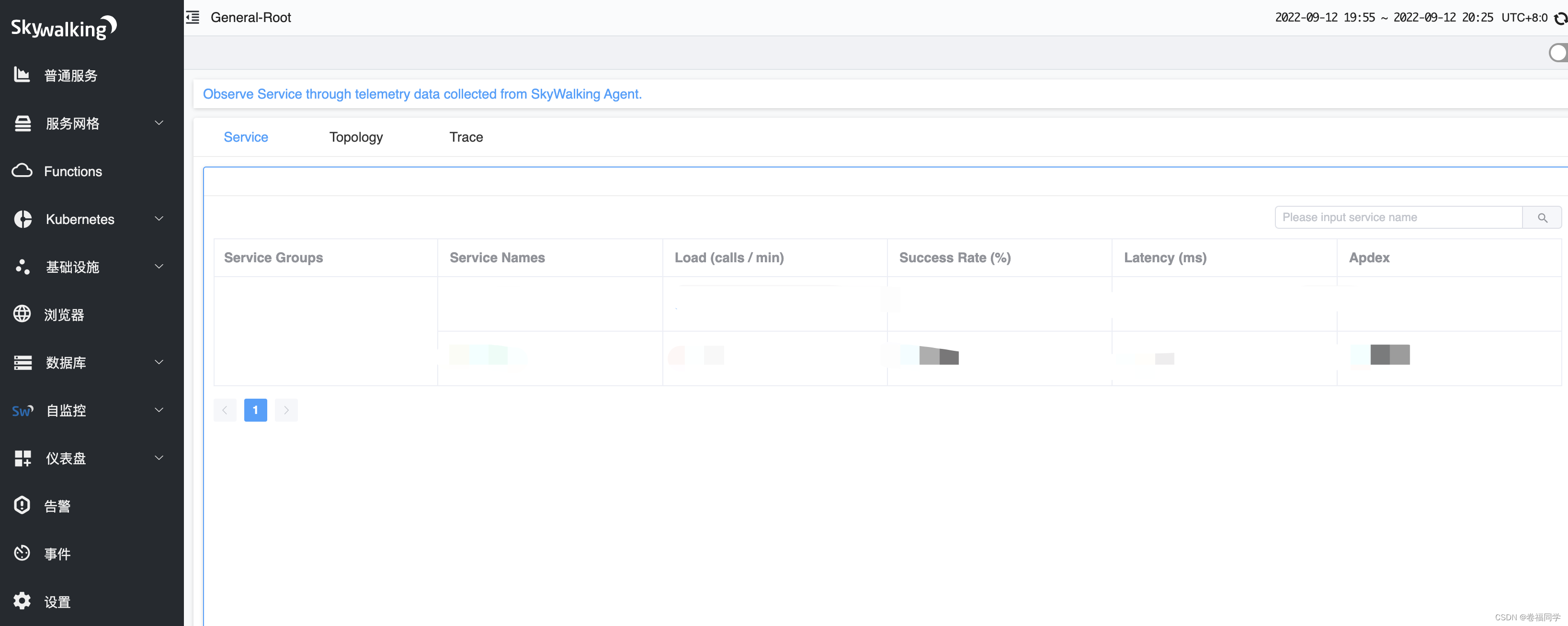Open the 设置 gear icon
1568x626 pixels.
pyautogui.click(x=22, y=601)
